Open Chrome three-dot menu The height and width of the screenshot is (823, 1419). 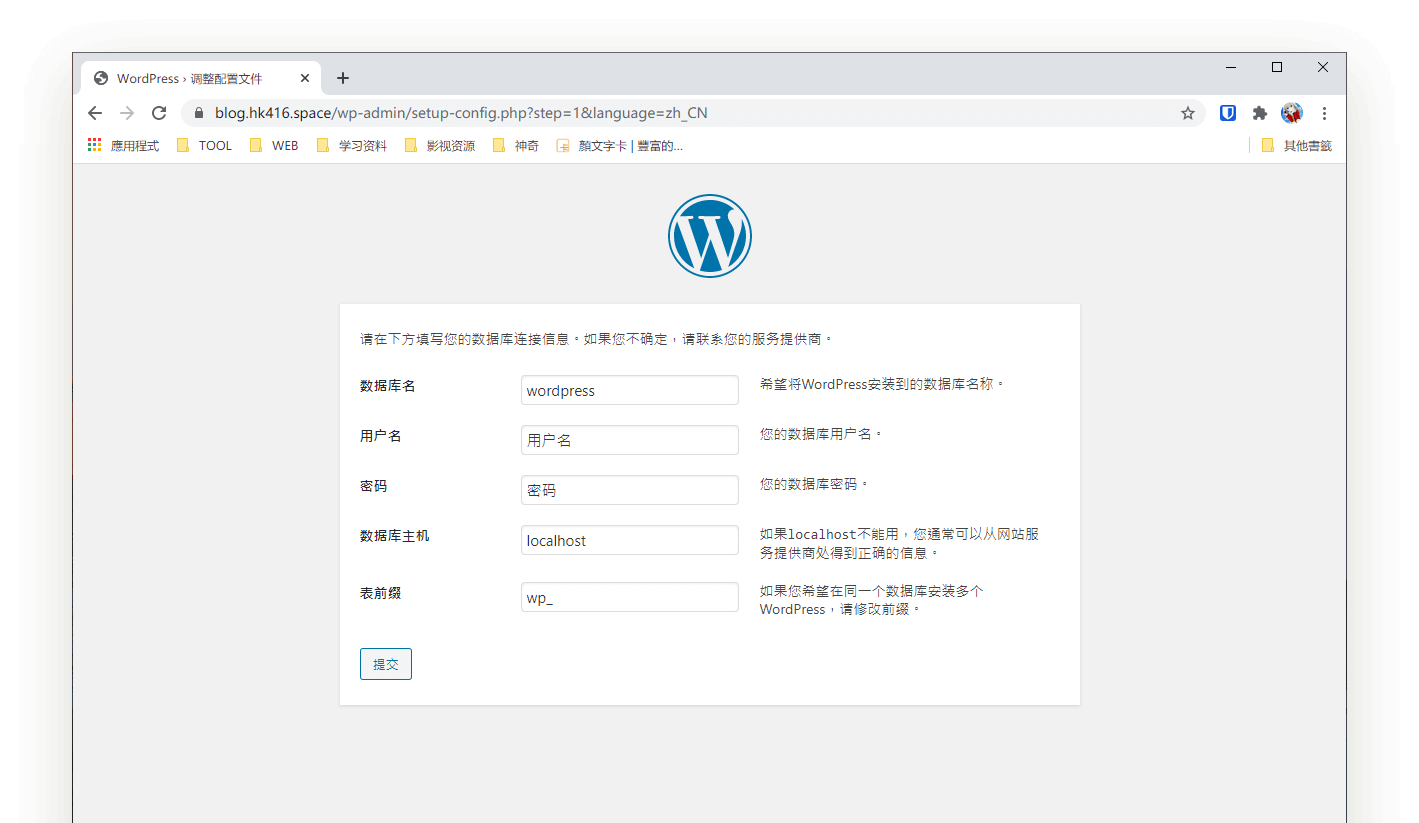(1325, 113)
